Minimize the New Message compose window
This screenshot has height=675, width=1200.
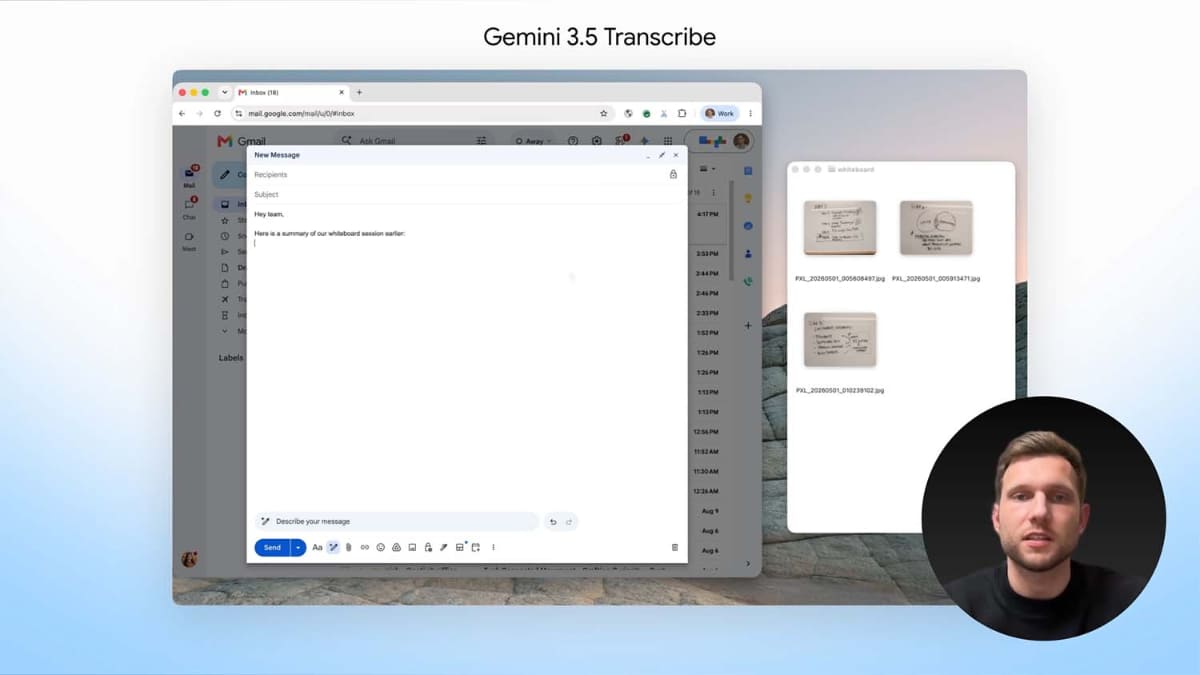647,155
